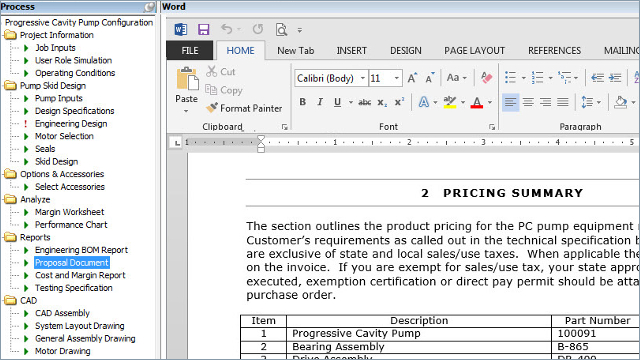The height and width of the screenshot is (360, 640).
Task: Click the Redo/Repeat icon
Action: (258, 29)
